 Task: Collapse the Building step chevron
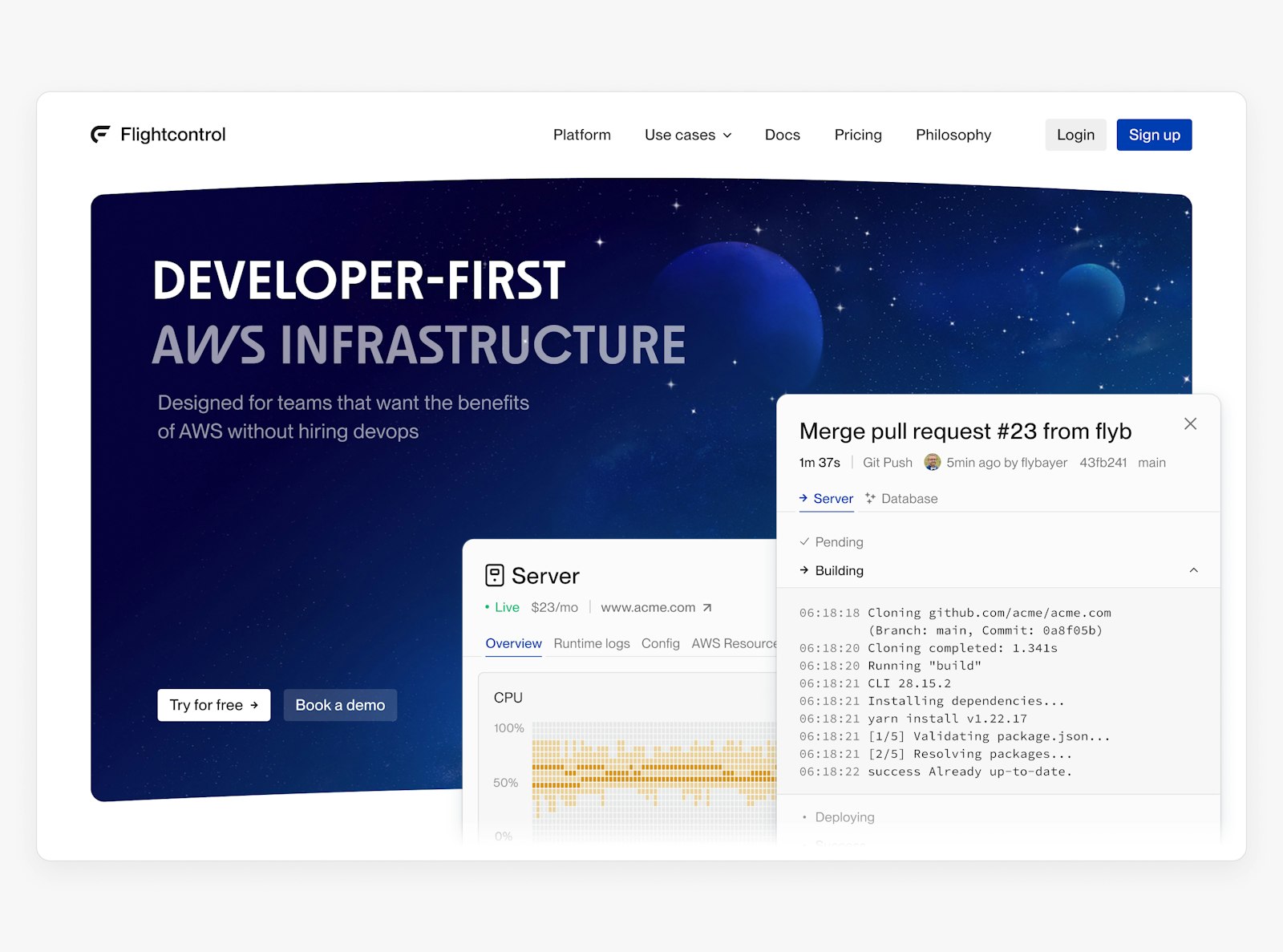1193,570
